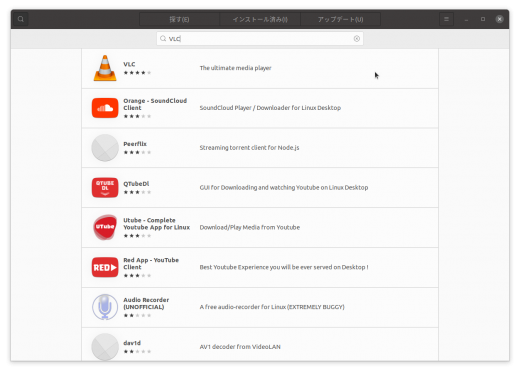Switch to the アップデート(U) tab
Viewport: 520px width, 373px height.
pyautogui.click(x=340, y=19)
